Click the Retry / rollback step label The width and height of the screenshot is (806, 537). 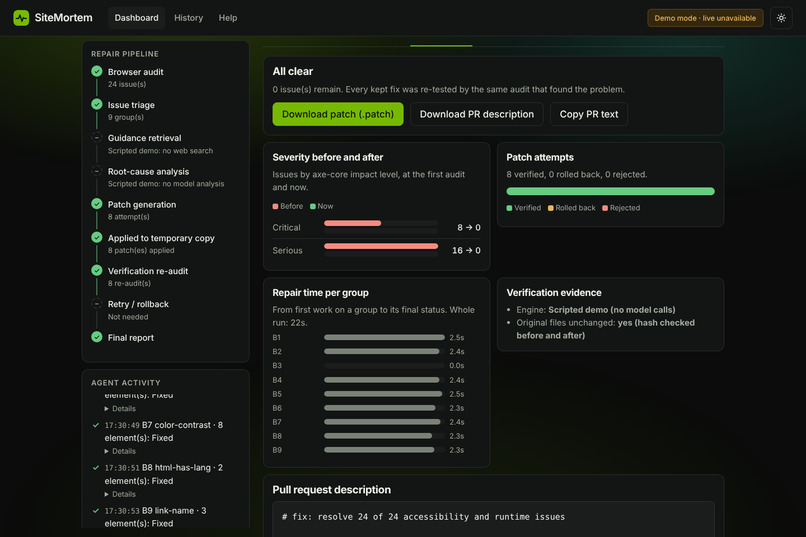[138, 304]
